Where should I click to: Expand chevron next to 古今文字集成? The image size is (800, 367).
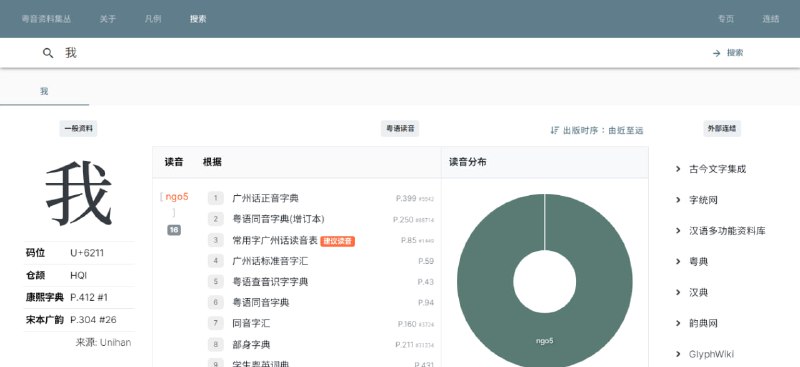(x=678, y=169)
